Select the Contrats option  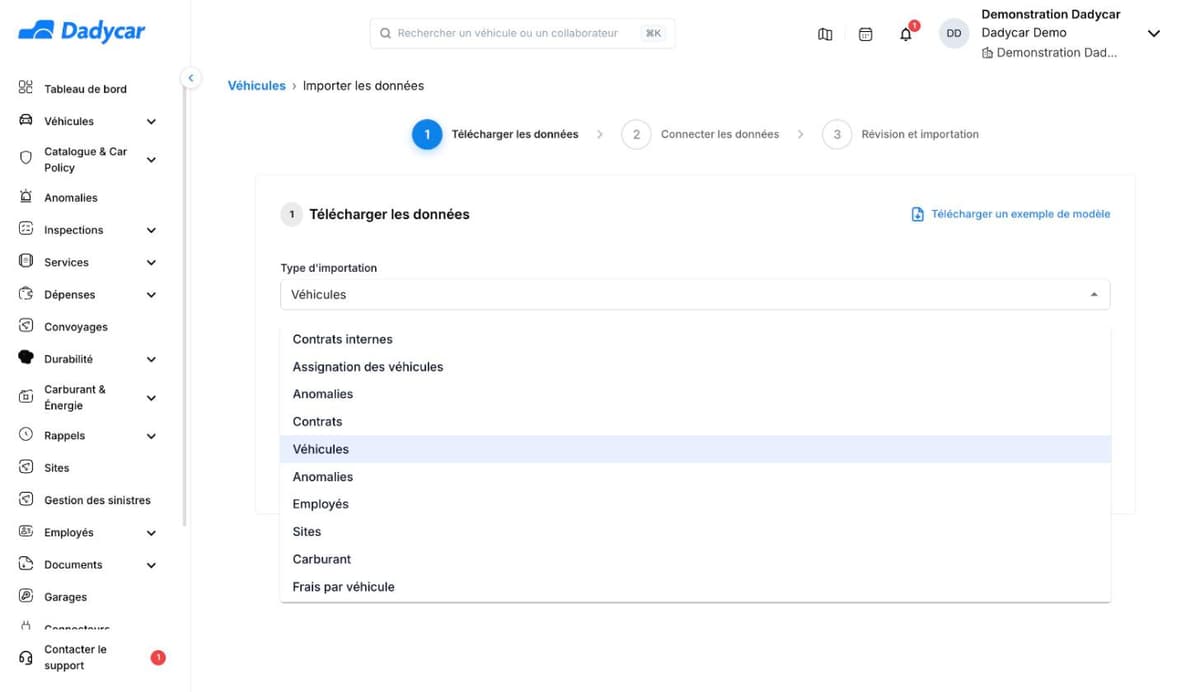tap(695, 422)
